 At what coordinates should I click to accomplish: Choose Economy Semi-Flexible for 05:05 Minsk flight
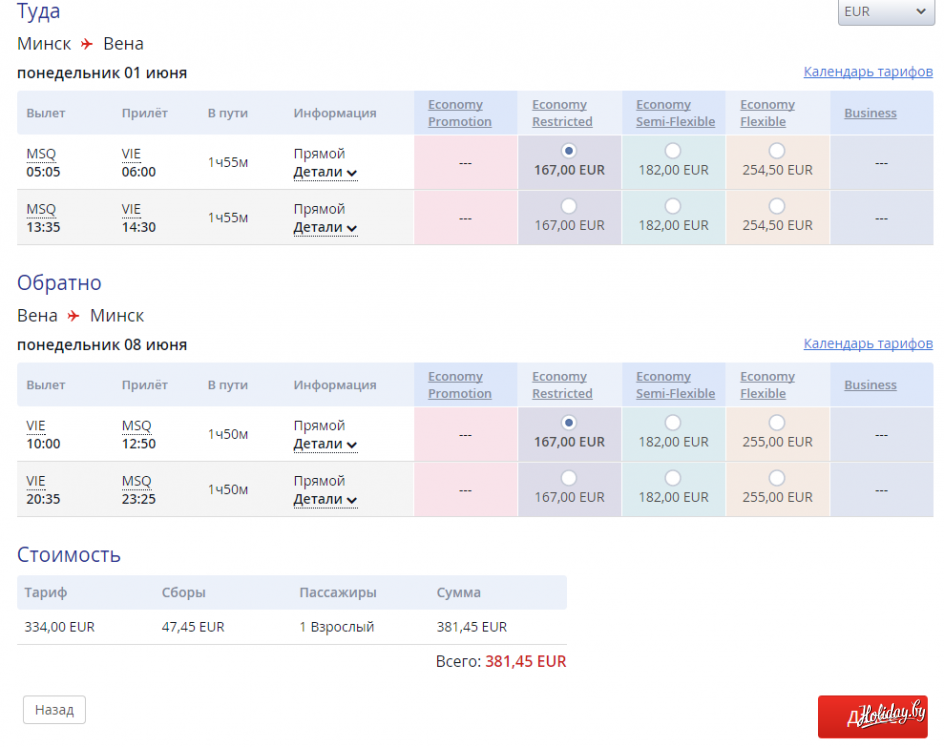coord(673,151)
